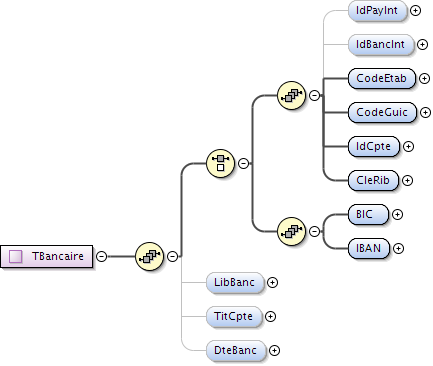The height and width of the screenshot is (366, 433).
Task: Select the IBAN element node
Action: pos(369,248)
